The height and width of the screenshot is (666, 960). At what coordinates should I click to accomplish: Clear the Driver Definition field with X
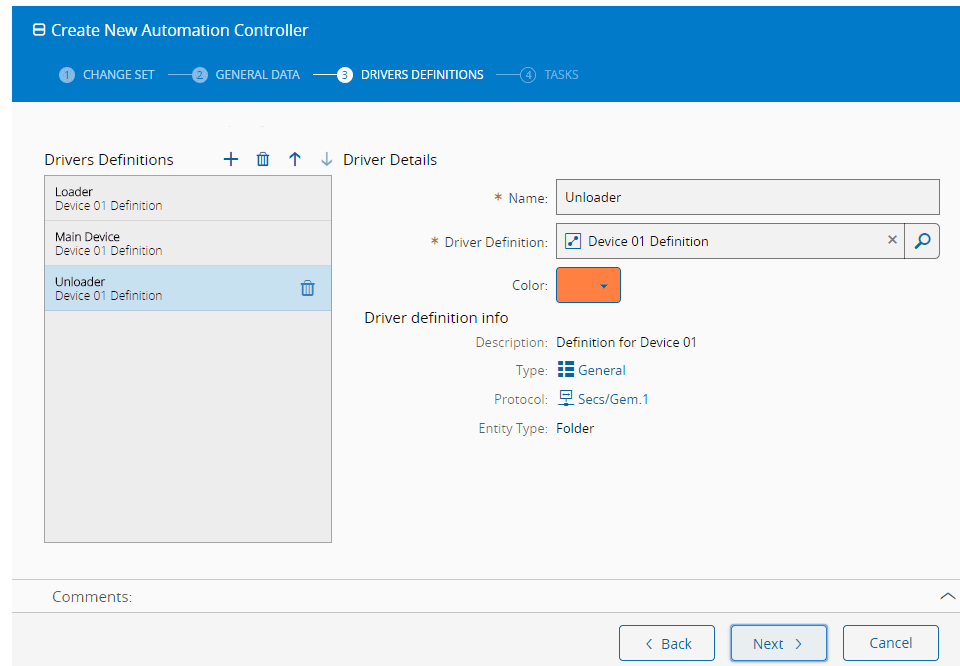coord(892,241)
